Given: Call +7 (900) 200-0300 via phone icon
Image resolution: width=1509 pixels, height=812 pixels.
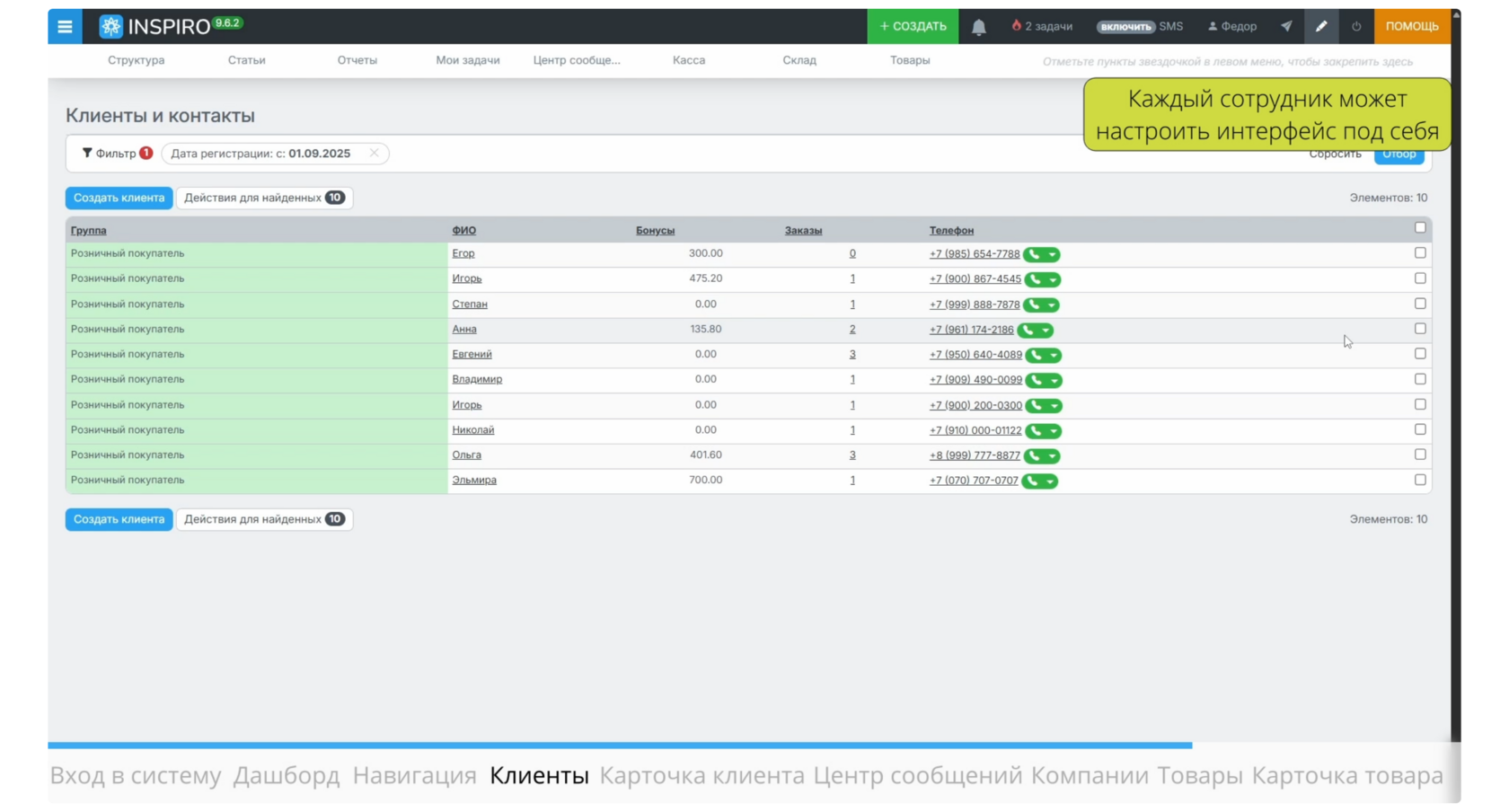Looking at the screenshot, I should pos(1036,406).
